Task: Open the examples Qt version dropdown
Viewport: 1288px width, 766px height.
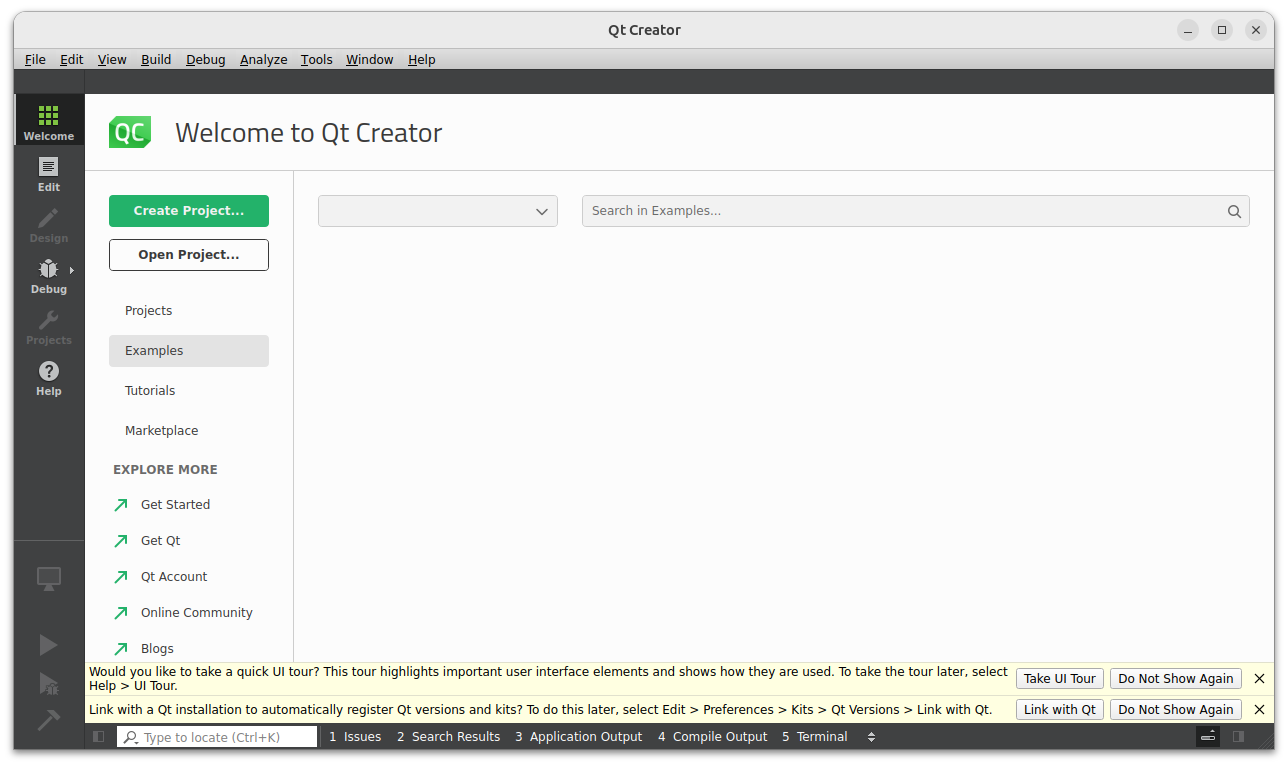Action: click(438, 211)
